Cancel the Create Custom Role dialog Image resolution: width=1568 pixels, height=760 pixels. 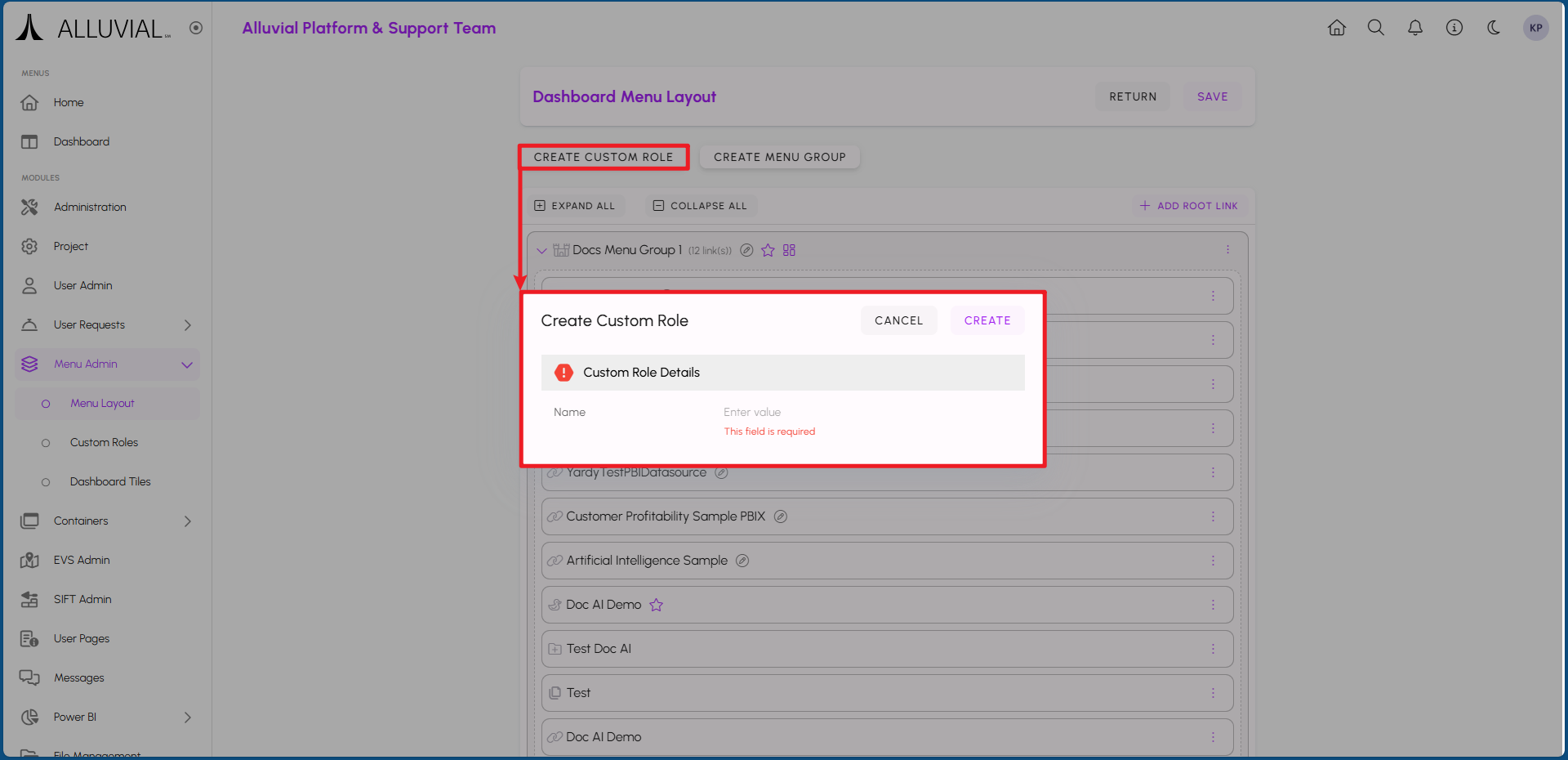pos(898,320)
